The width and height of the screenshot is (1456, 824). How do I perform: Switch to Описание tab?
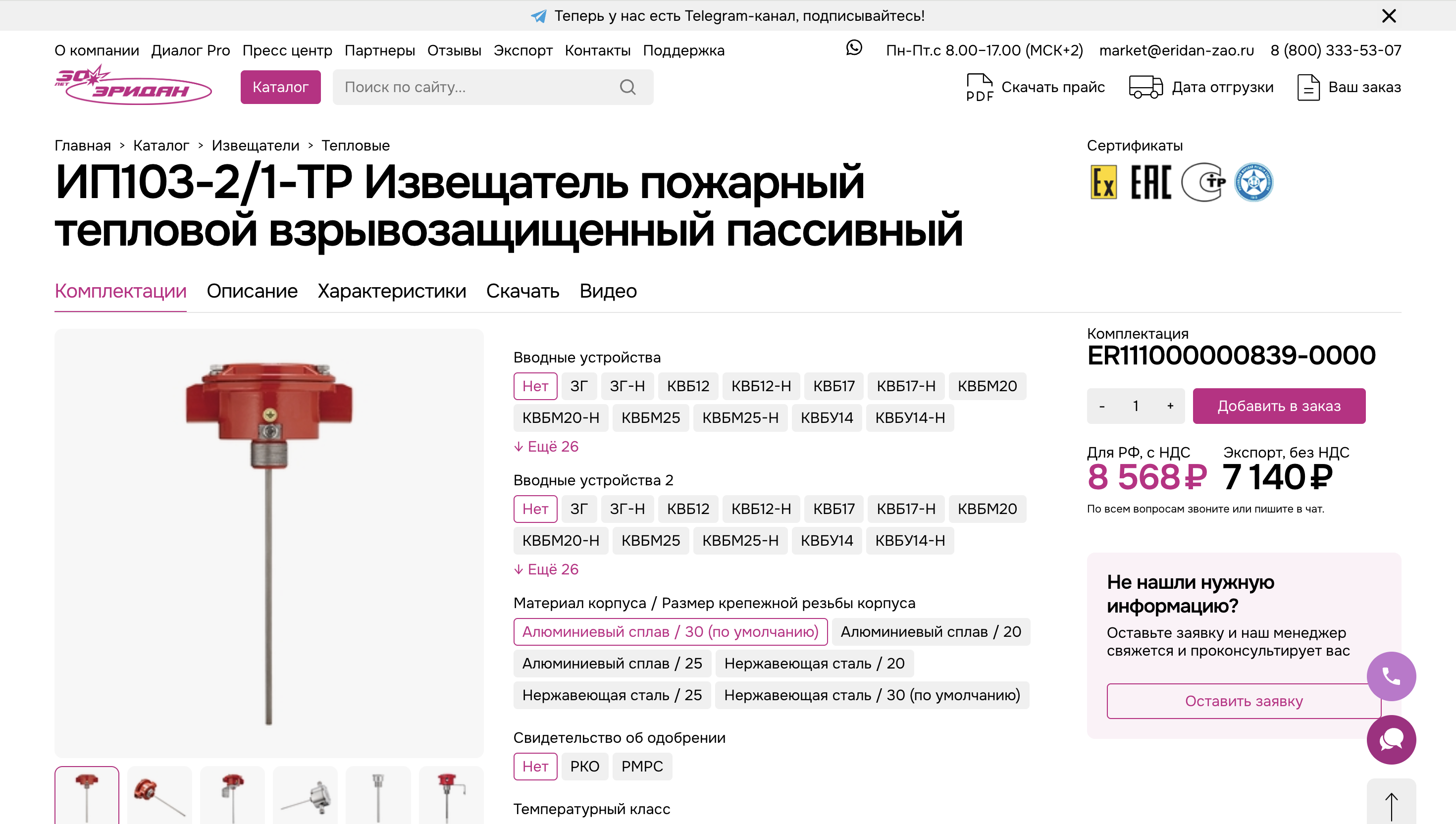(x=252, y=291)
